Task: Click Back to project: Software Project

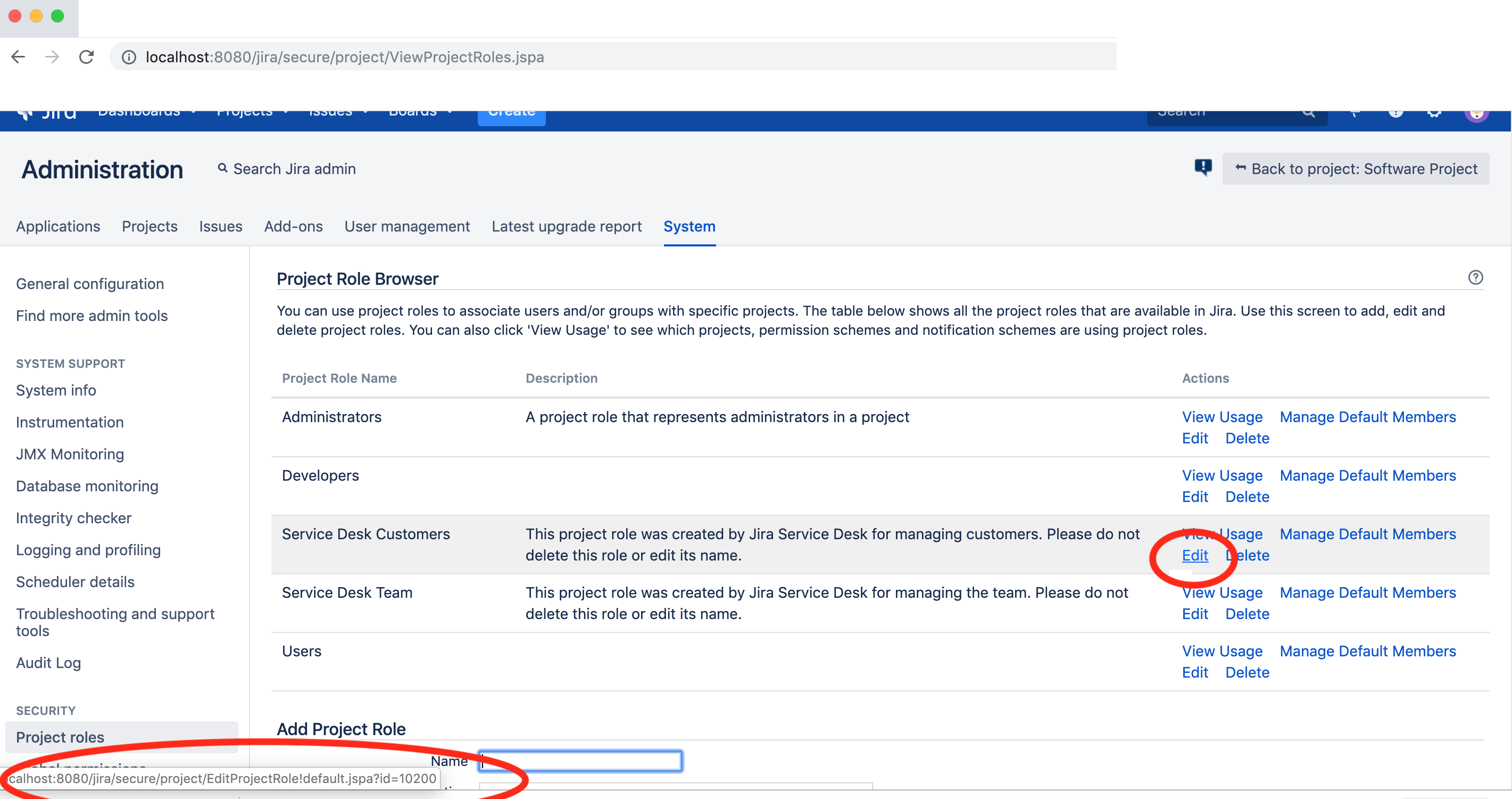Action: [x=1356, y=169]
